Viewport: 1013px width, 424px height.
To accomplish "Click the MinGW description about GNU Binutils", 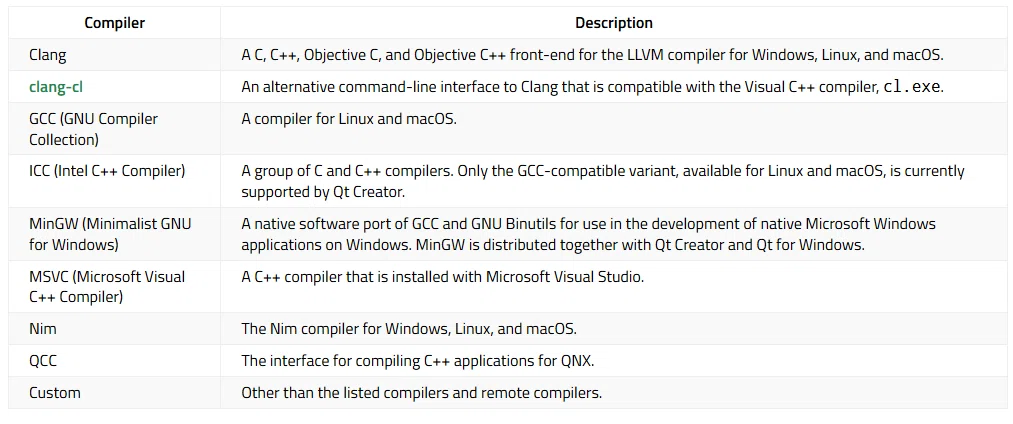I will (x=588, y=234).
